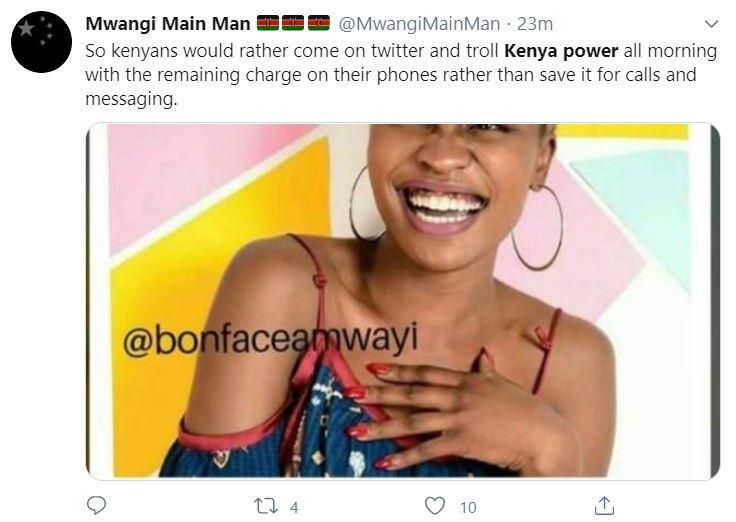Open the share tweet icon
736x522 pixels.
click(604, 506)
